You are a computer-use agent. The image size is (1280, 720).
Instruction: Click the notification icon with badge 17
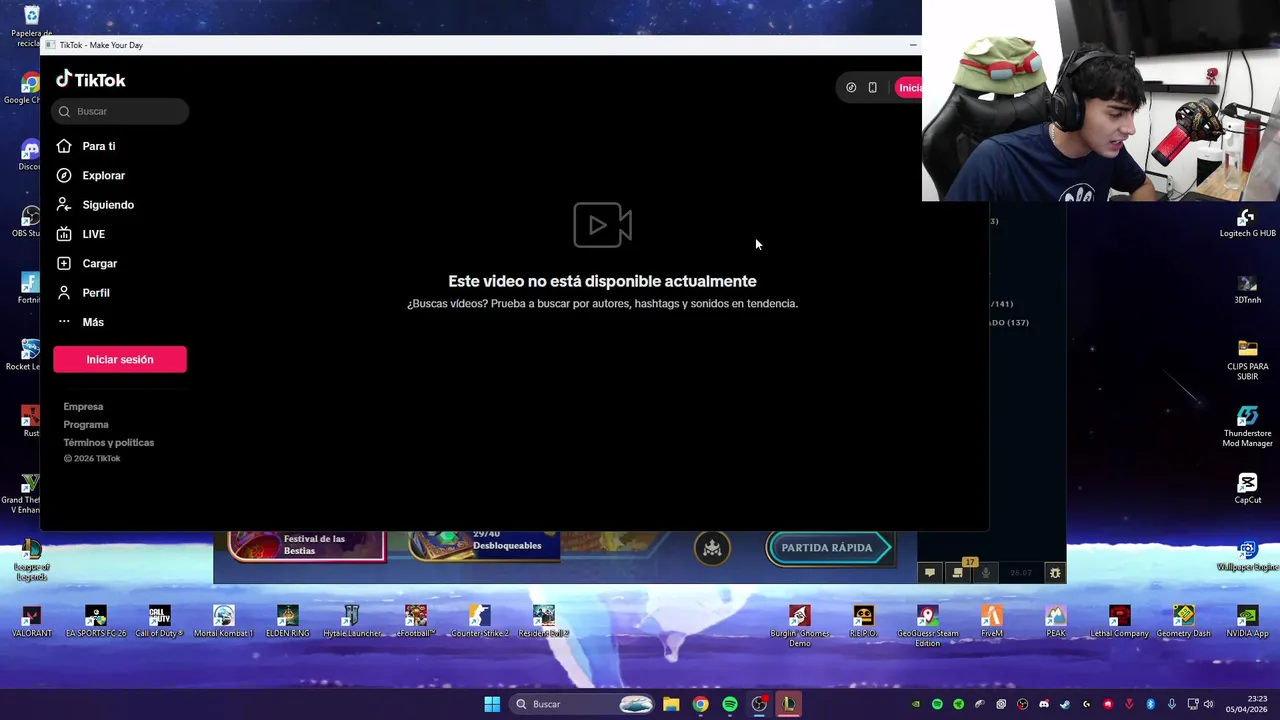tap(959, 571)
